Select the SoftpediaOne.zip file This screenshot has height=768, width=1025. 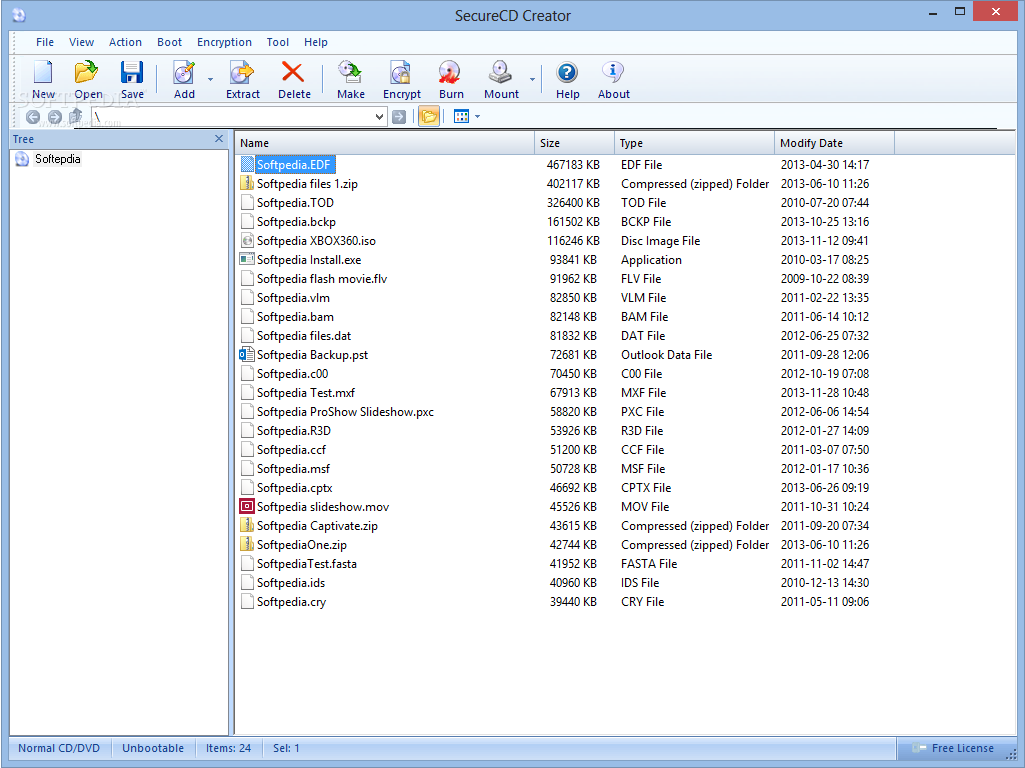click(301, 544)
